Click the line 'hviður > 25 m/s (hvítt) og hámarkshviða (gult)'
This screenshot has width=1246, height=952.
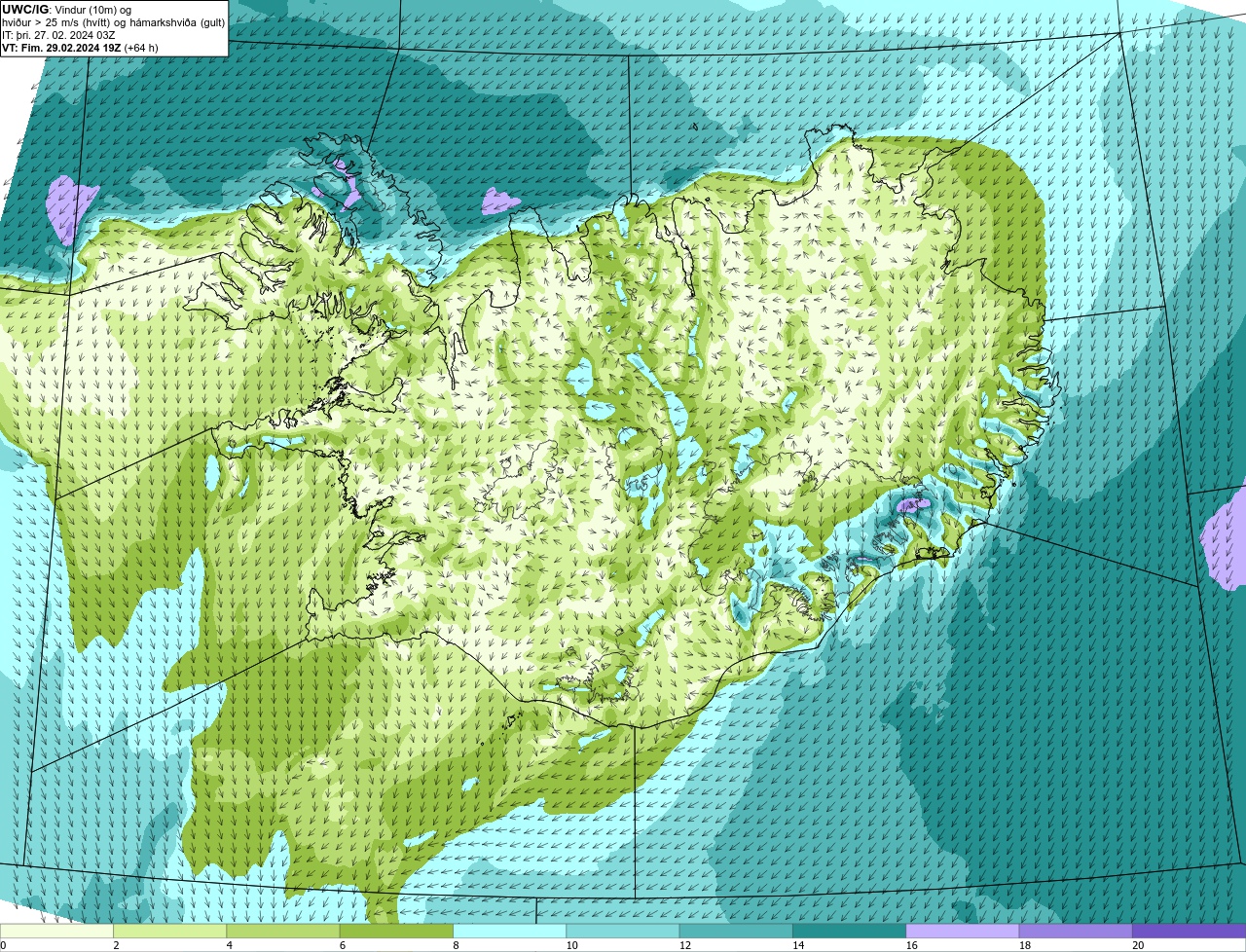pyautogui.click(x=114, y=22)
